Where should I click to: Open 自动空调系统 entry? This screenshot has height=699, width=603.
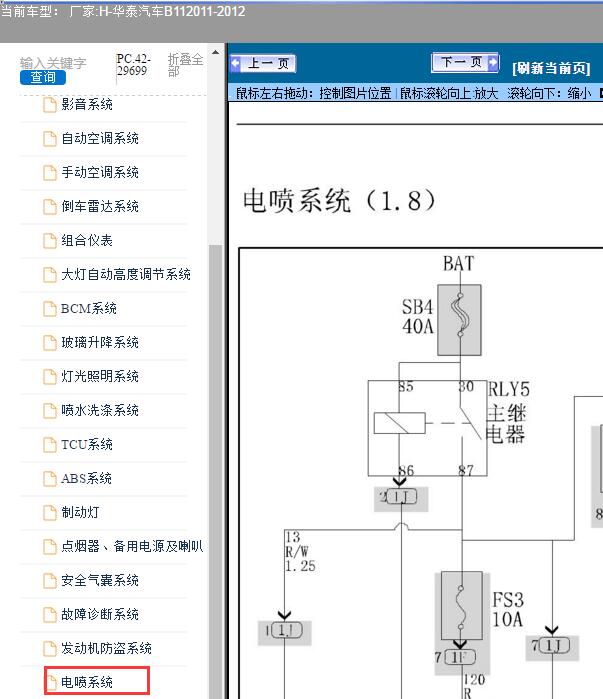click(100, 139)
